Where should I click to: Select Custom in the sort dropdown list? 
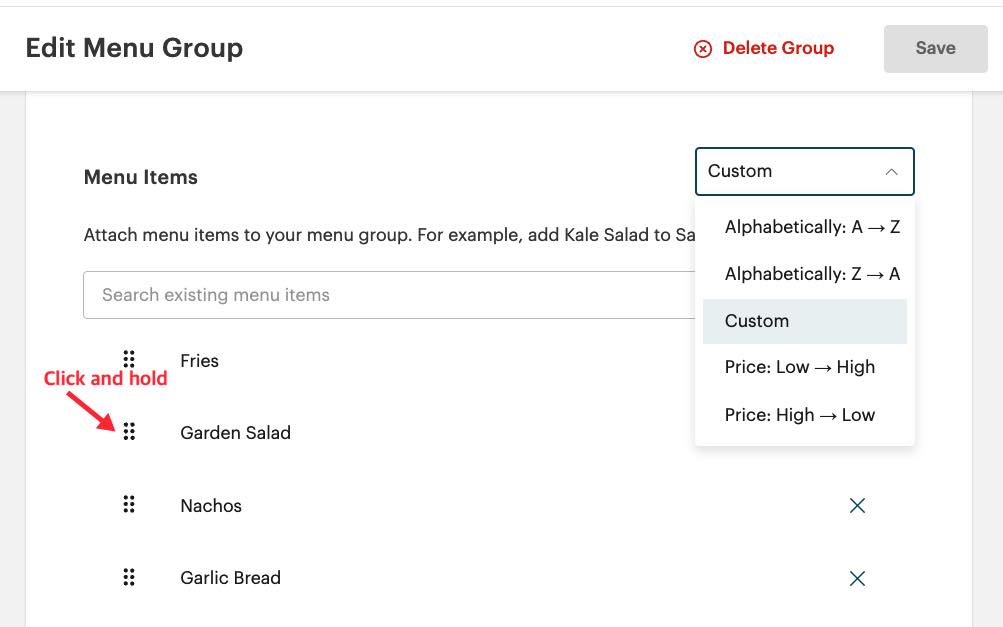pos(757,320)
